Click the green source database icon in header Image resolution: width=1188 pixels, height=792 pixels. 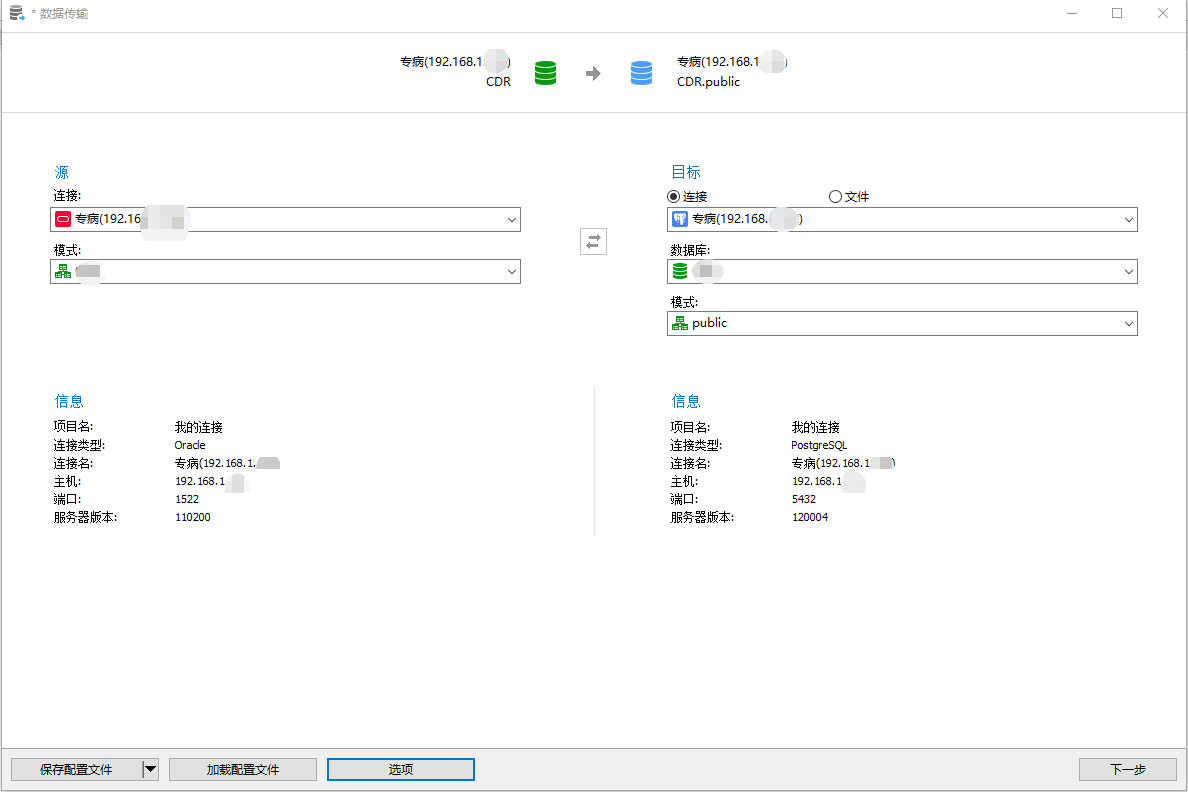click(x=546, y=73)
